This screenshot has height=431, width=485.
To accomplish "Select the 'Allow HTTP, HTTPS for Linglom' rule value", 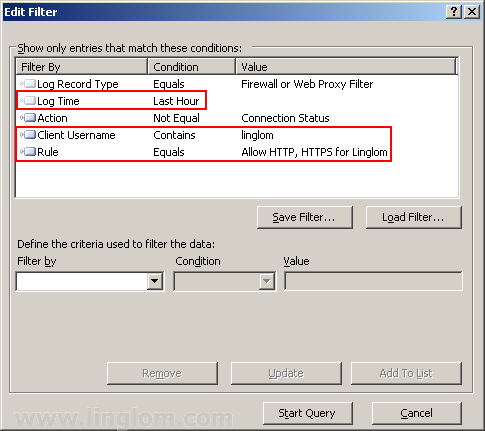I will pyautogui.click(x=314, y=152).
